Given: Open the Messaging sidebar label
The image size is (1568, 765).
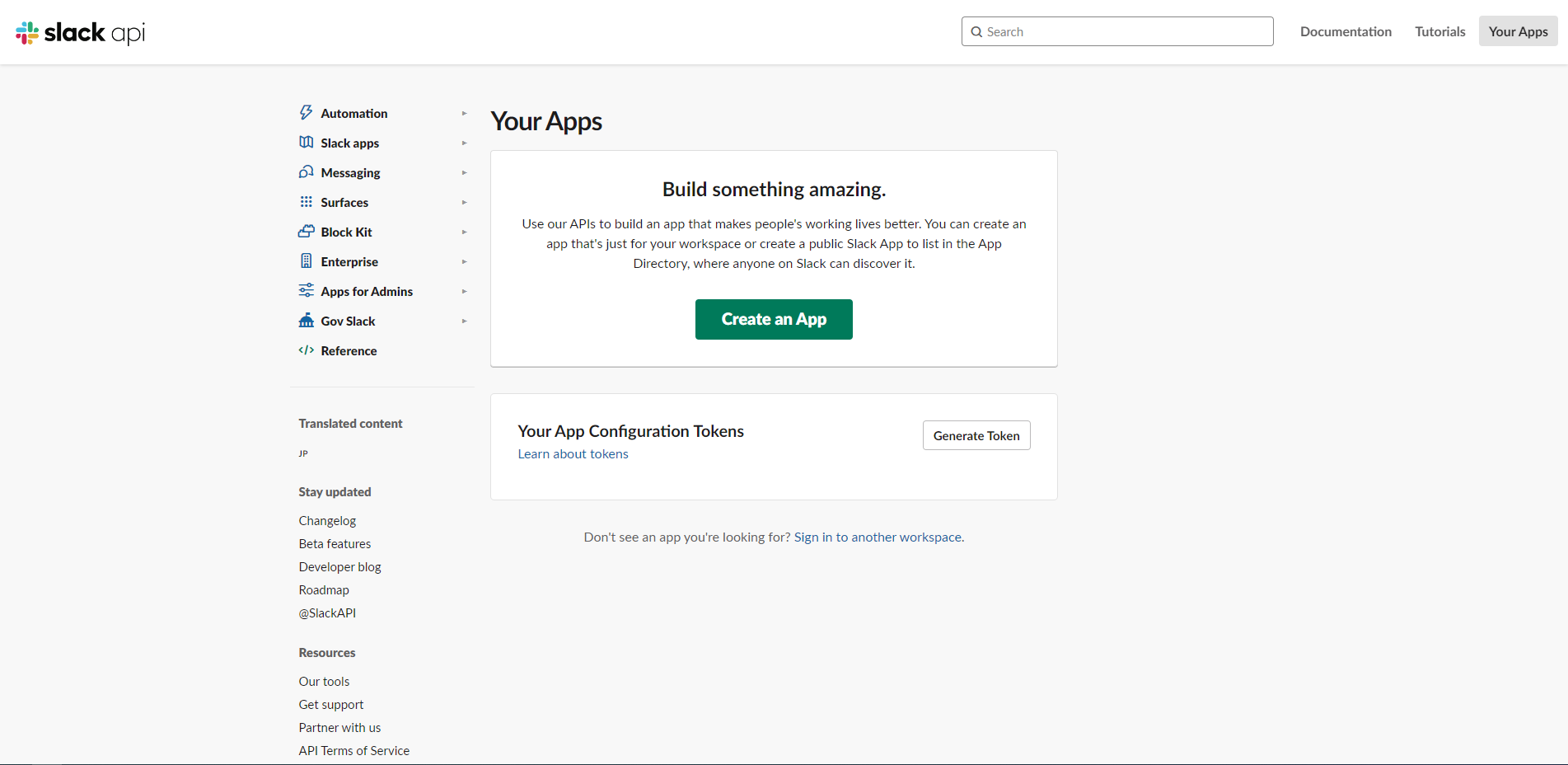Looking at the screenshot, I should [x=350, y=172].
